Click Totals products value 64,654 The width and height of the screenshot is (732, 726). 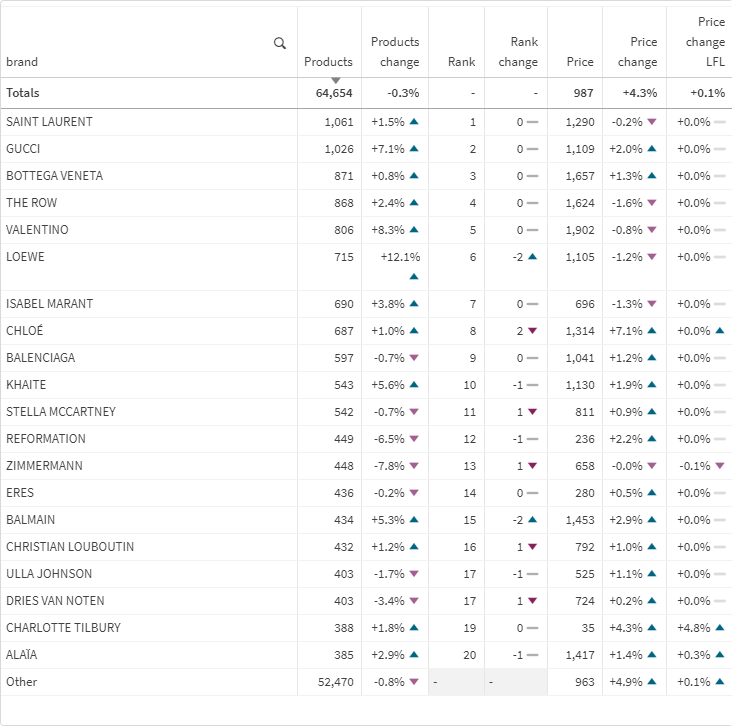334,93
